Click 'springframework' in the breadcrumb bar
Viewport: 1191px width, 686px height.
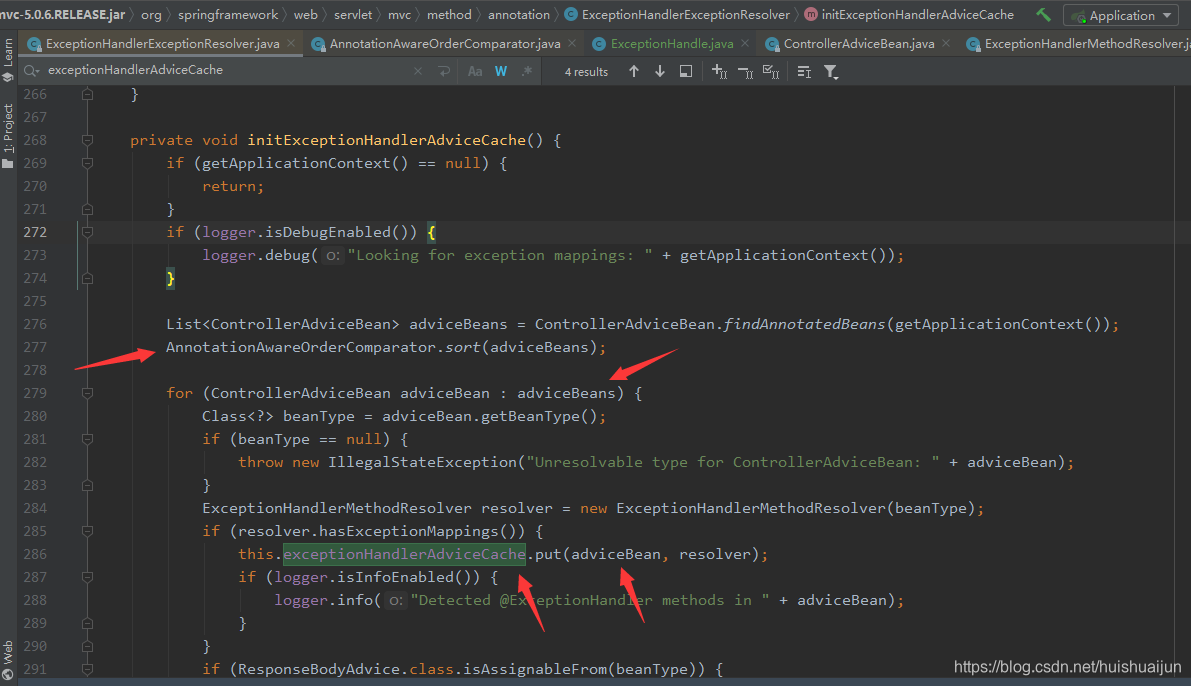(230, 14)
